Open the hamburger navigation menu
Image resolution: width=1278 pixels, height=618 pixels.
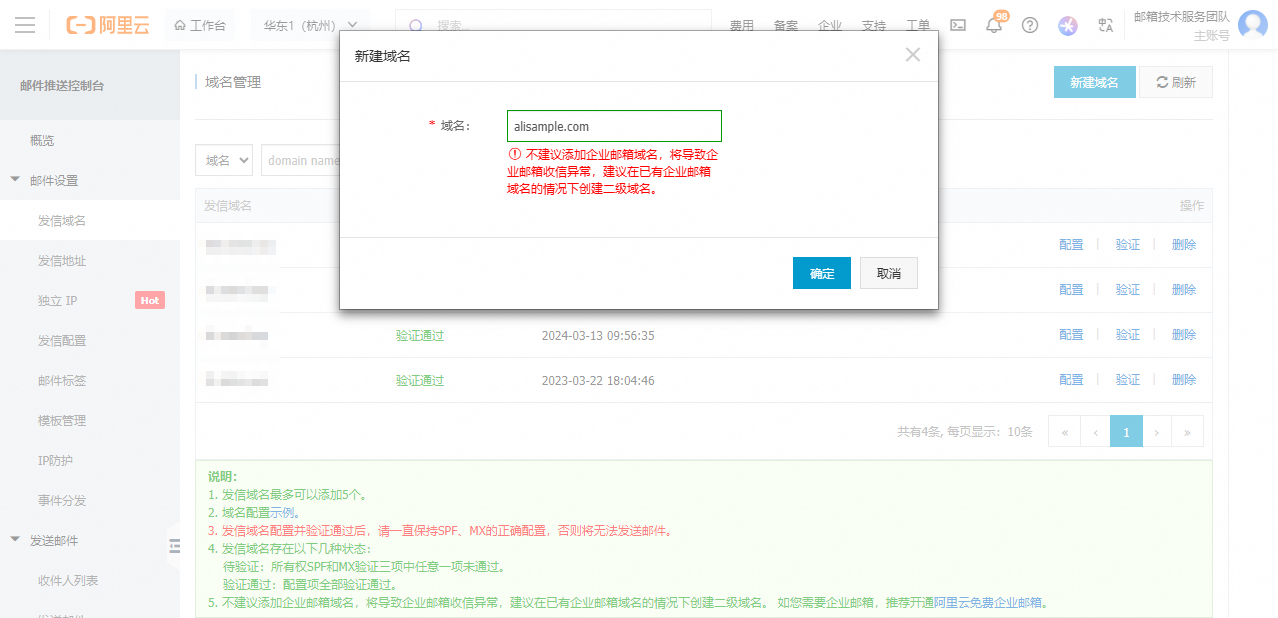(x=25, y=25)
